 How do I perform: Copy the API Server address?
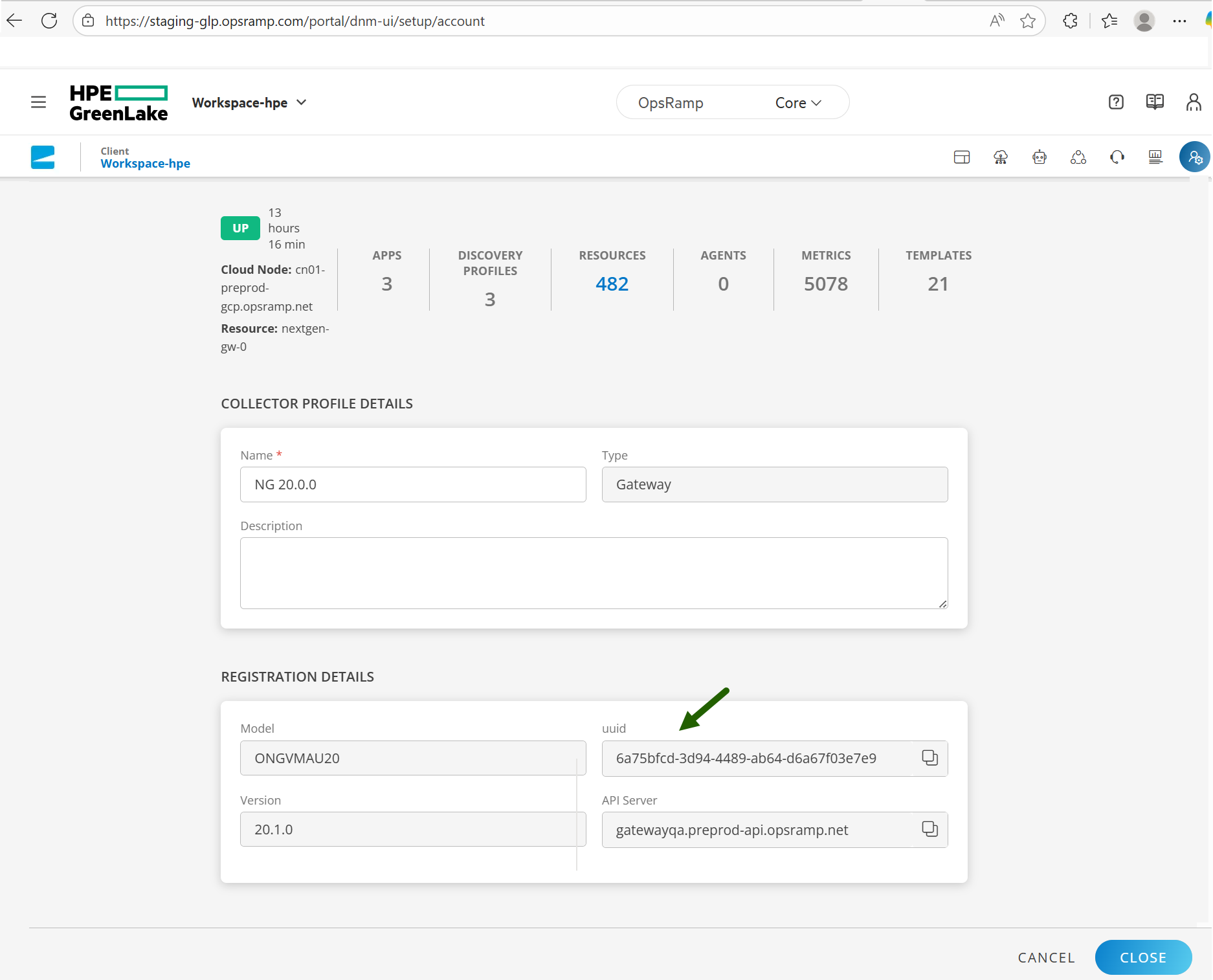click(930, 829)
